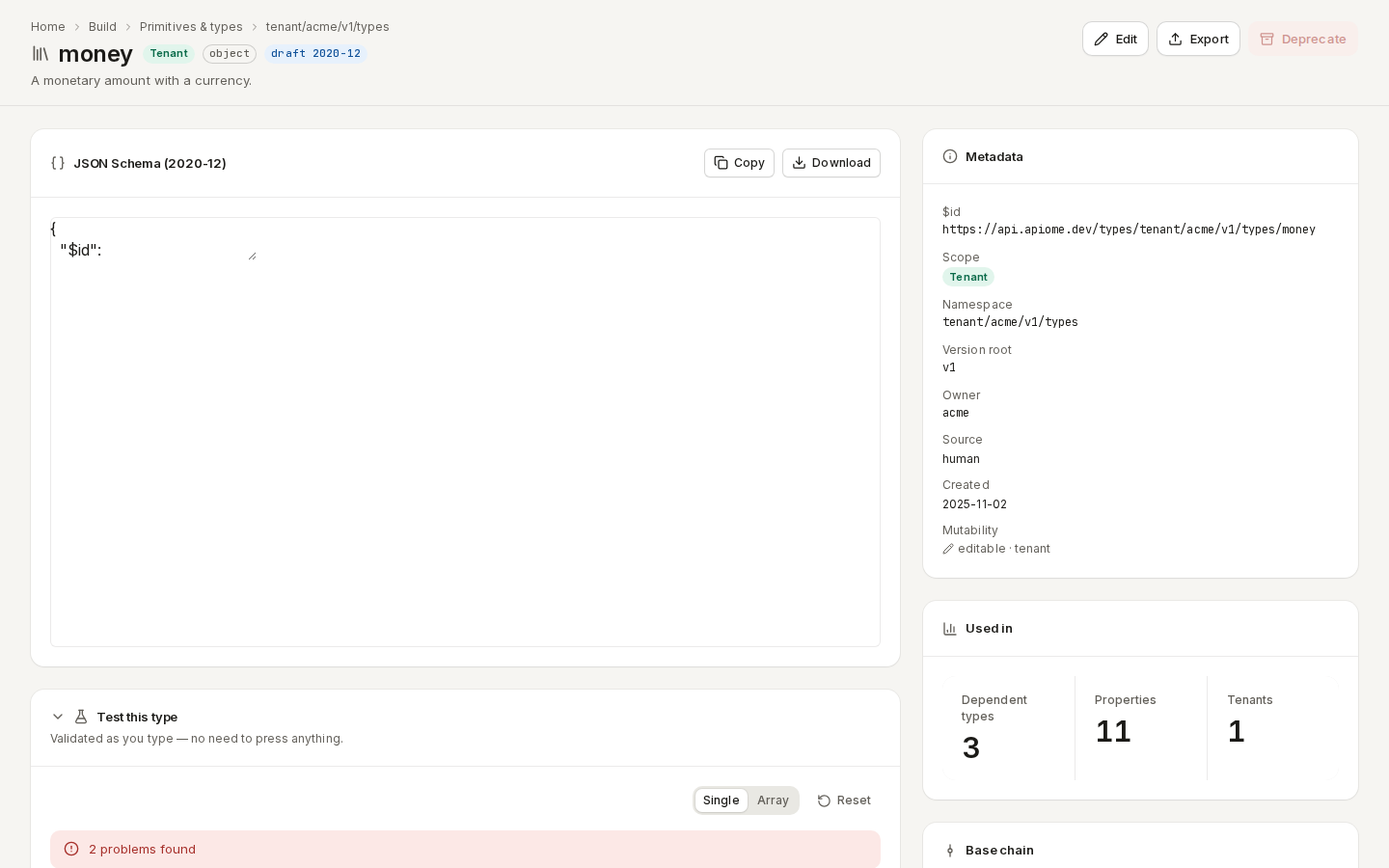1389x868 pixels.
Task: Click the Tenants count 1
Action: [x=1237, y=731]
